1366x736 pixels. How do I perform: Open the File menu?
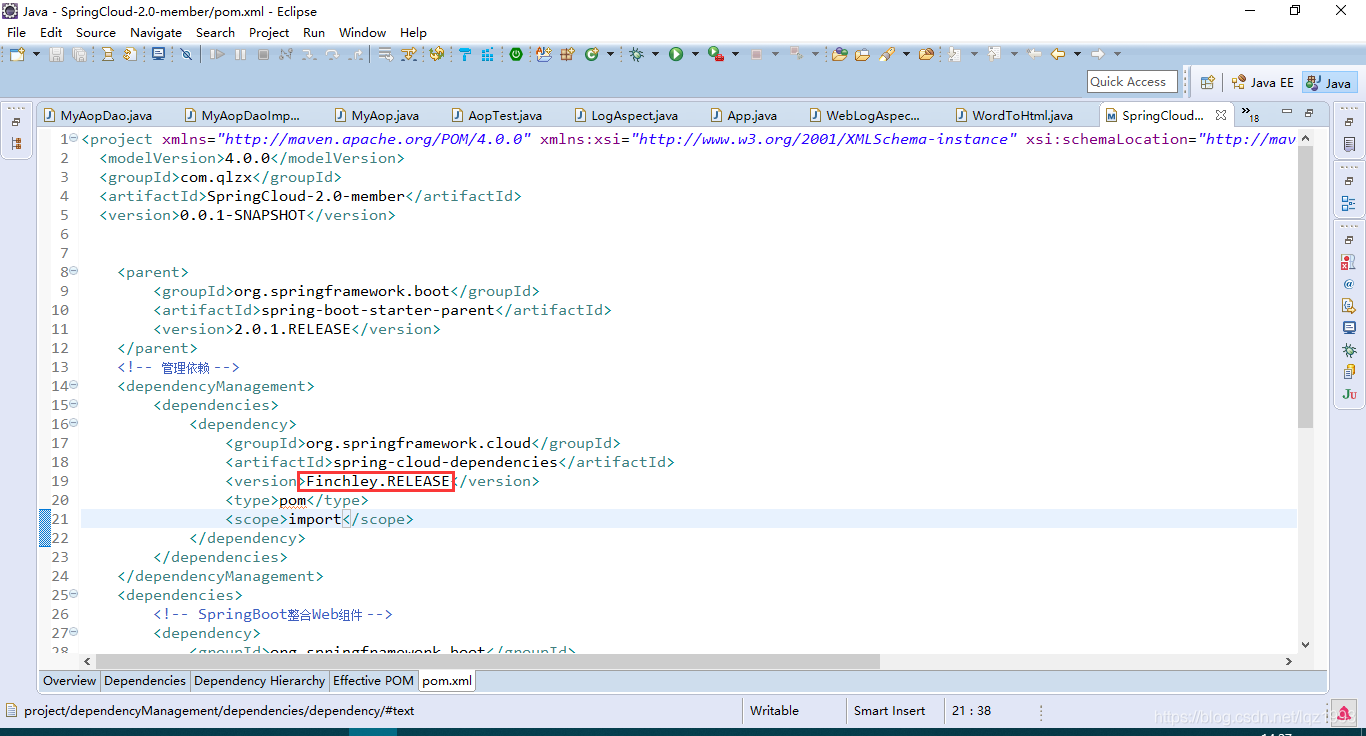pos(16,32)
